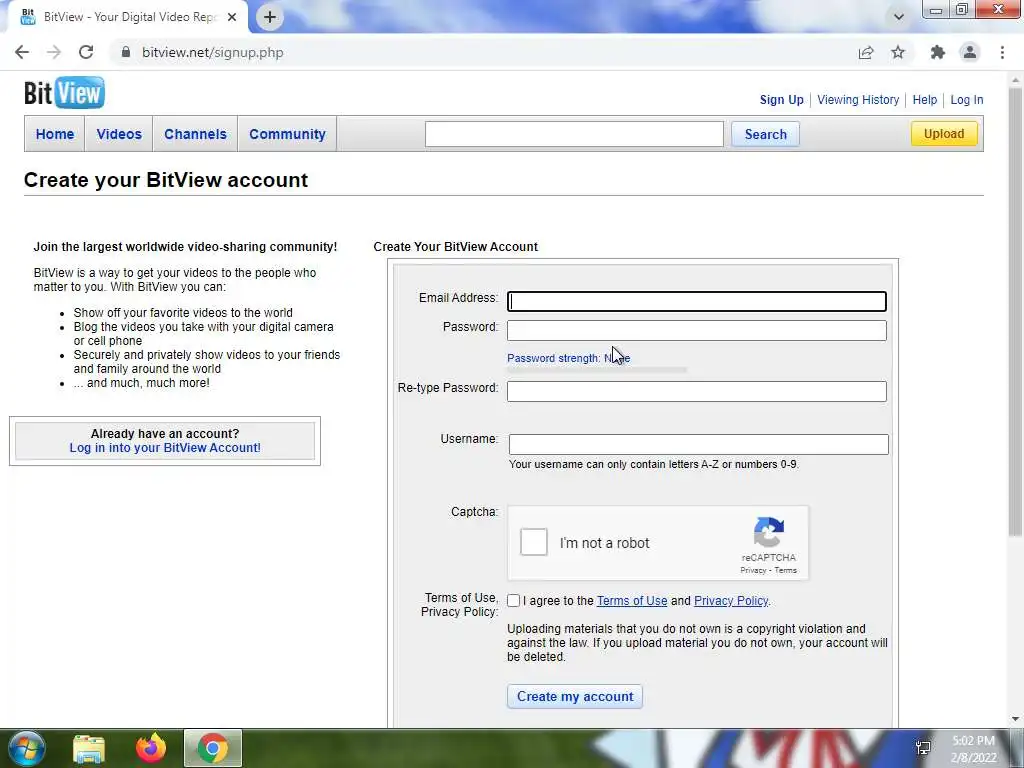Click the scrollbar down arrow
1024x768 pixels.
click(x=1015, y=719)
